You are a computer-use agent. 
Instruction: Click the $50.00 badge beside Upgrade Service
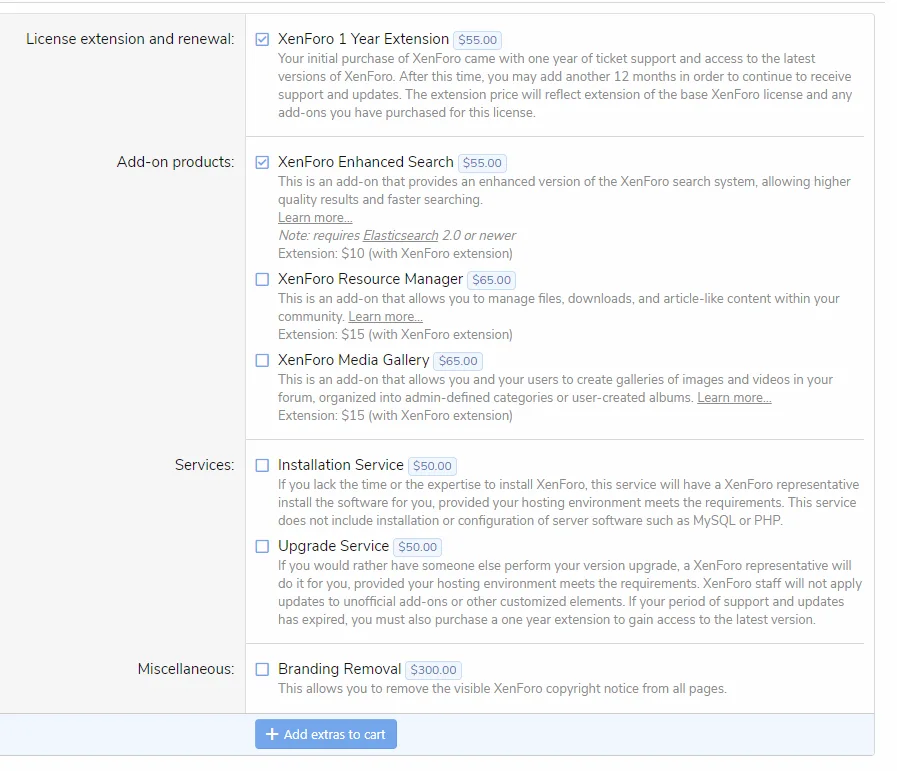(x=417, y=547)
